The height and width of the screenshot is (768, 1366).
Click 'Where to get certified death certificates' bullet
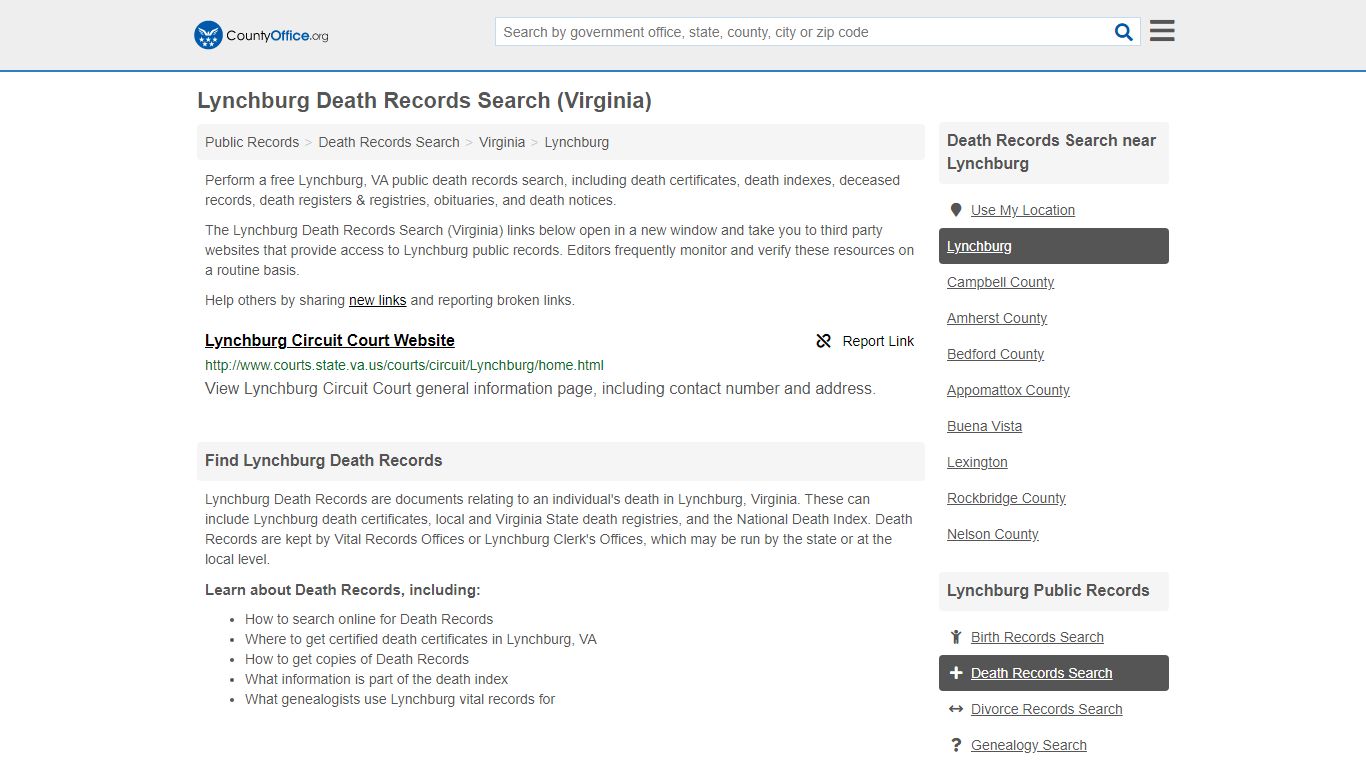pos(421,639)
